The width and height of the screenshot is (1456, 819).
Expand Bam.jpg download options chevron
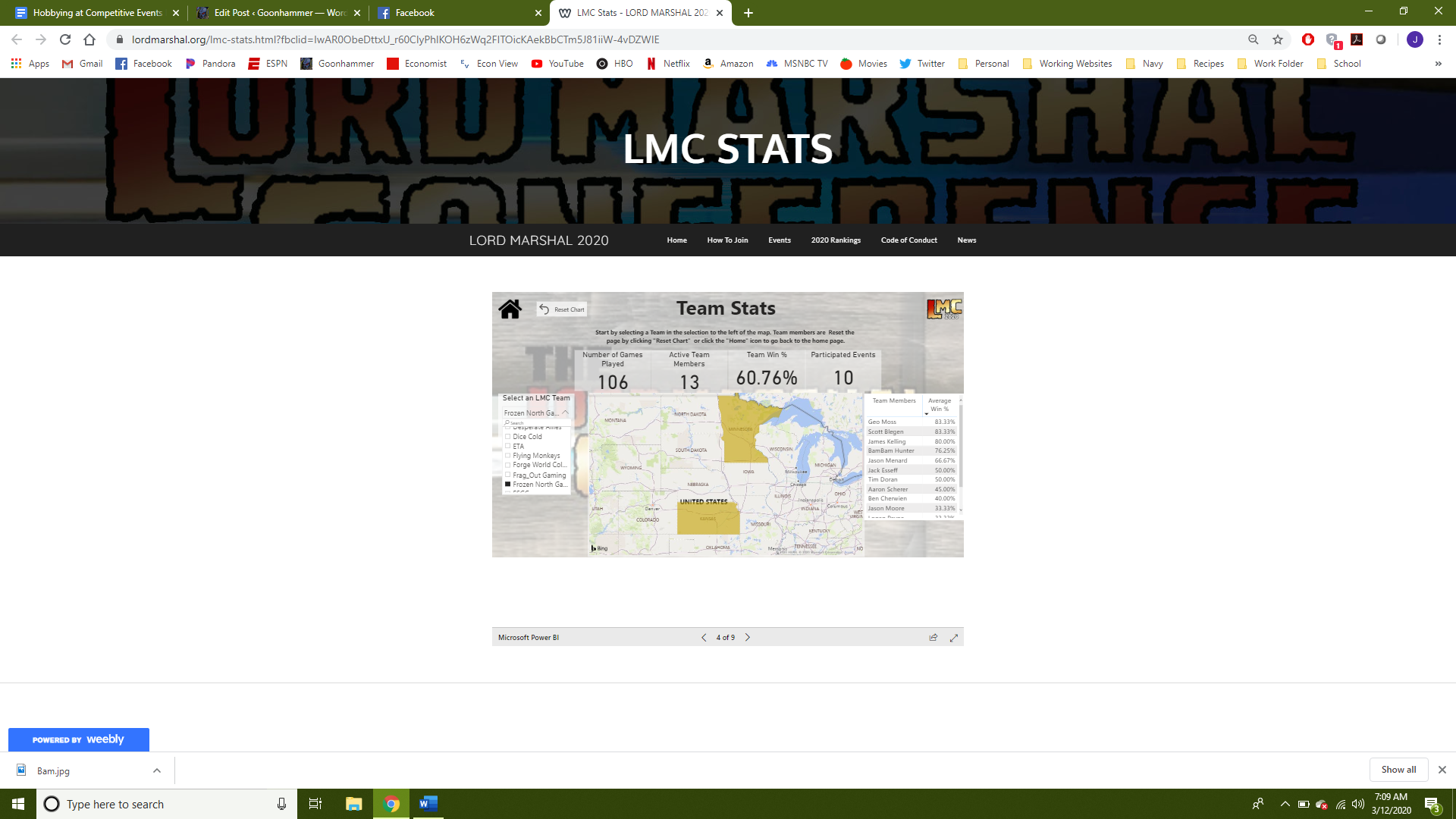point(157,770)
